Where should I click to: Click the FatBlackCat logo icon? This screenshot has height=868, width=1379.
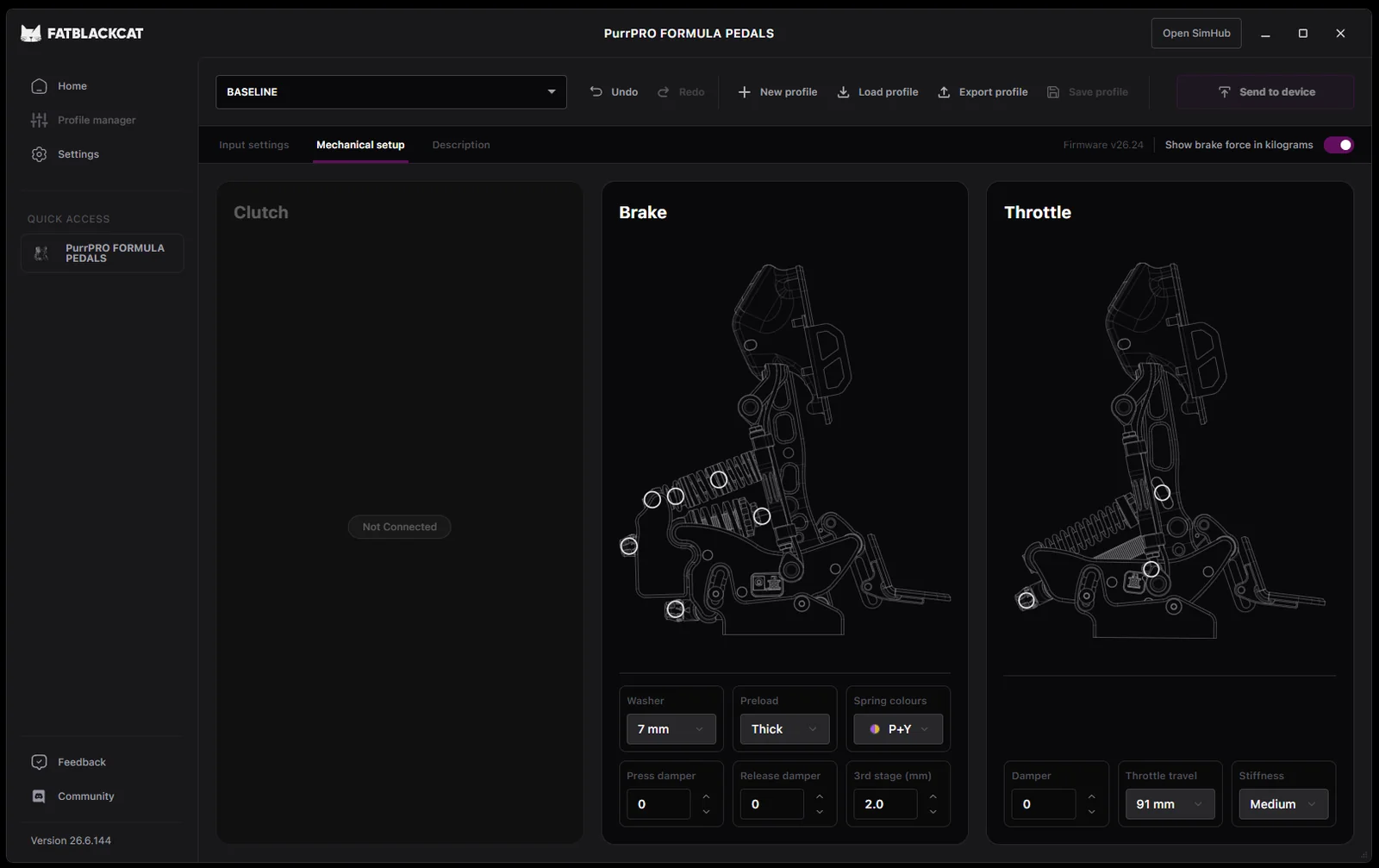pyautogui.click(x=31, y=34)
